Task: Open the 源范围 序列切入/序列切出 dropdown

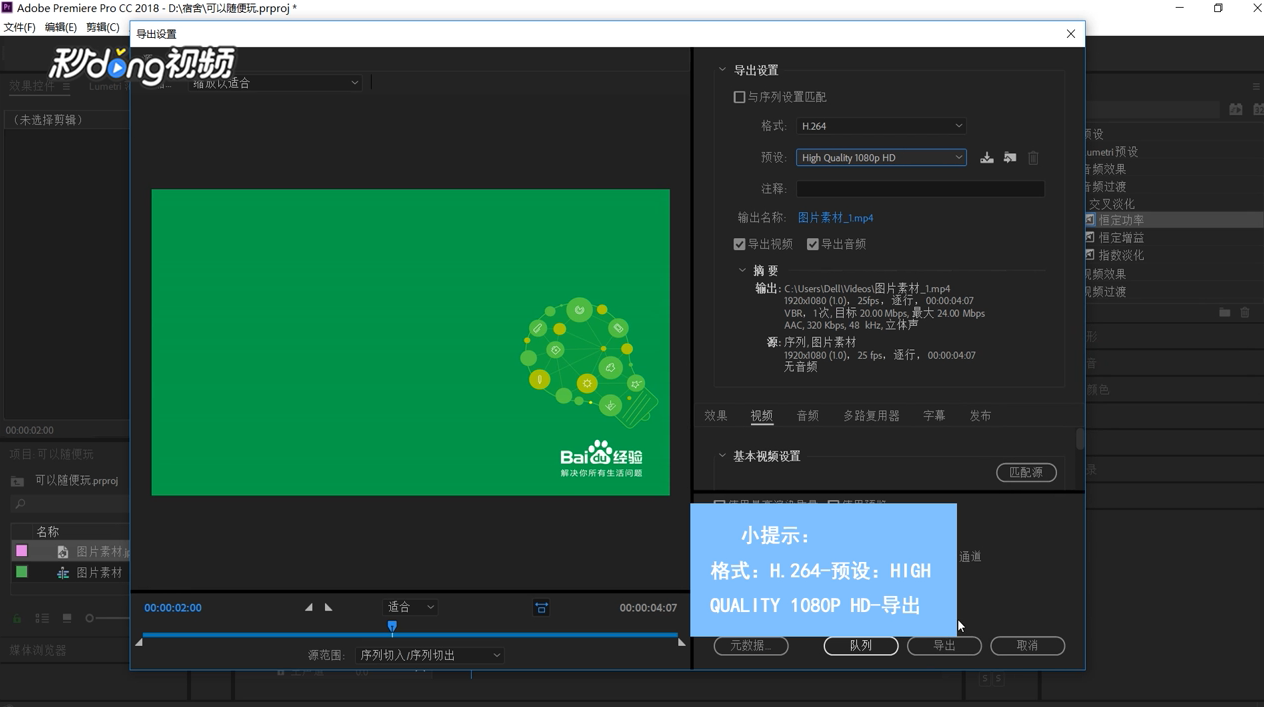Action: point(430,655)
